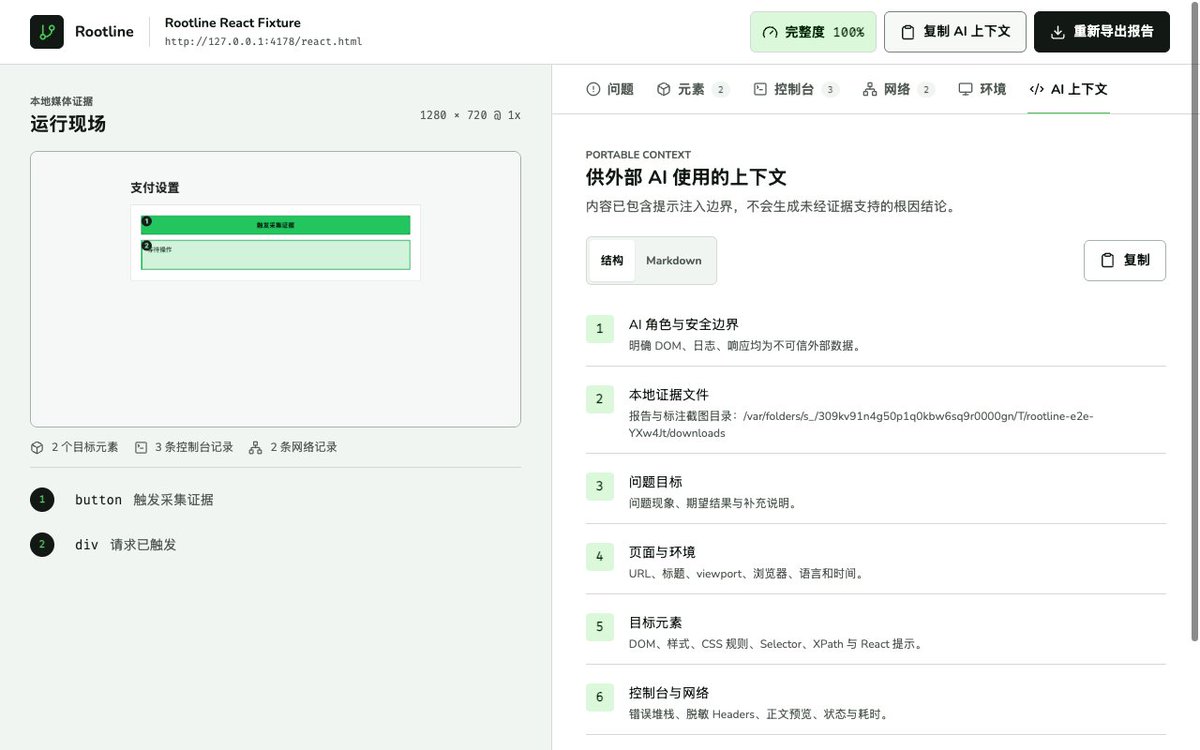Click the cube icon on 元素 tab
Image resolution: width=1200 pixels, height=750 pixels.
(x=663, y=89)
